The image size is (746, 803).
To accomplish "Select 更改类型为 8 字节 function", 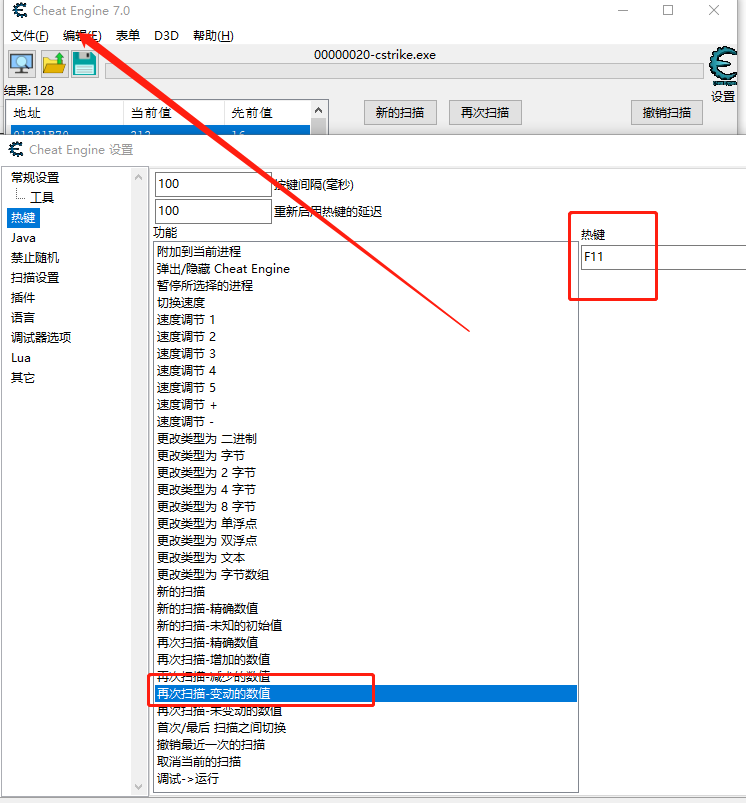I will coord(206,506).
